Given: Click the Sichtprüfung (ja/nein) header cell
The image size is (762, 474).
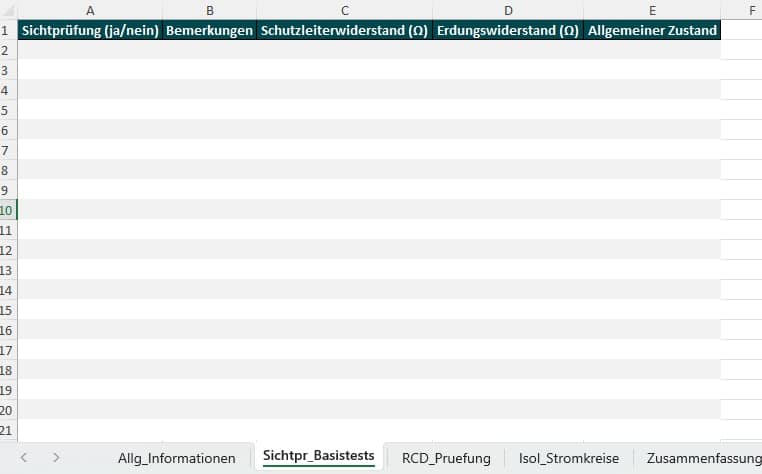Looking at the screenshot, I should 90,31.
